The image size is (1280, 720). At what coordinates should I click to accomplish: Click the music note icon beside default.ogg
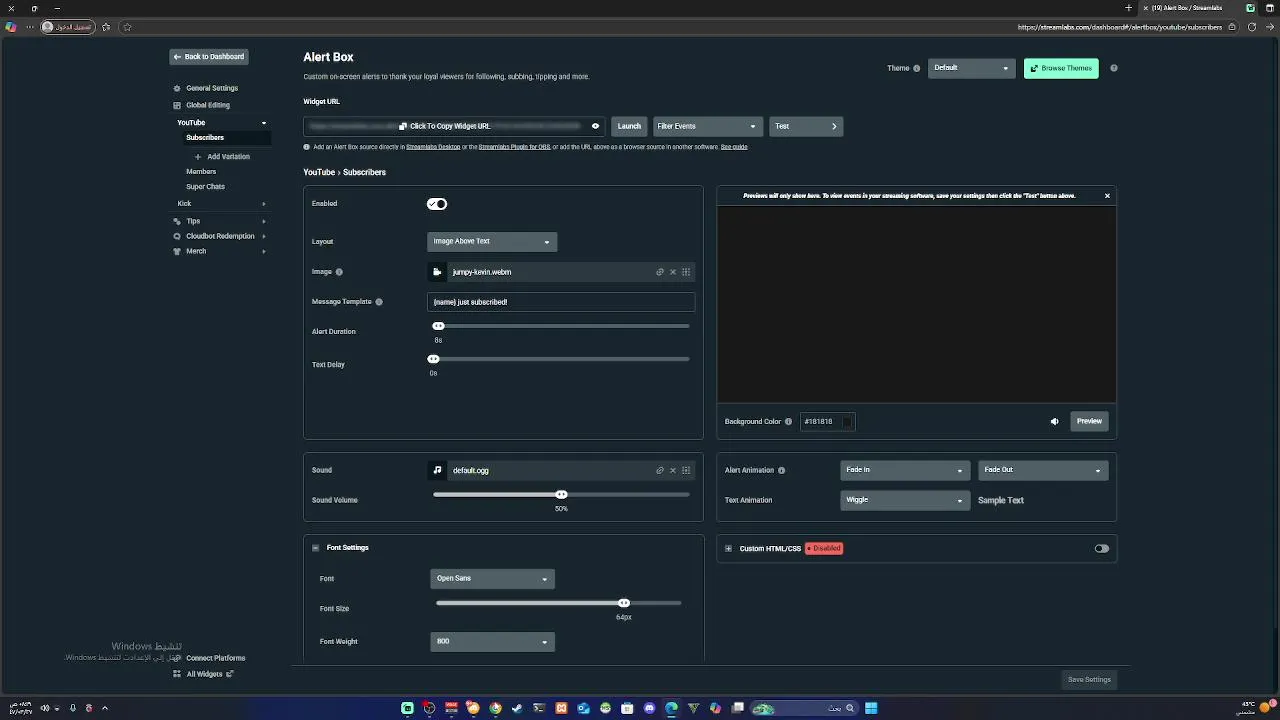(437, 470)
